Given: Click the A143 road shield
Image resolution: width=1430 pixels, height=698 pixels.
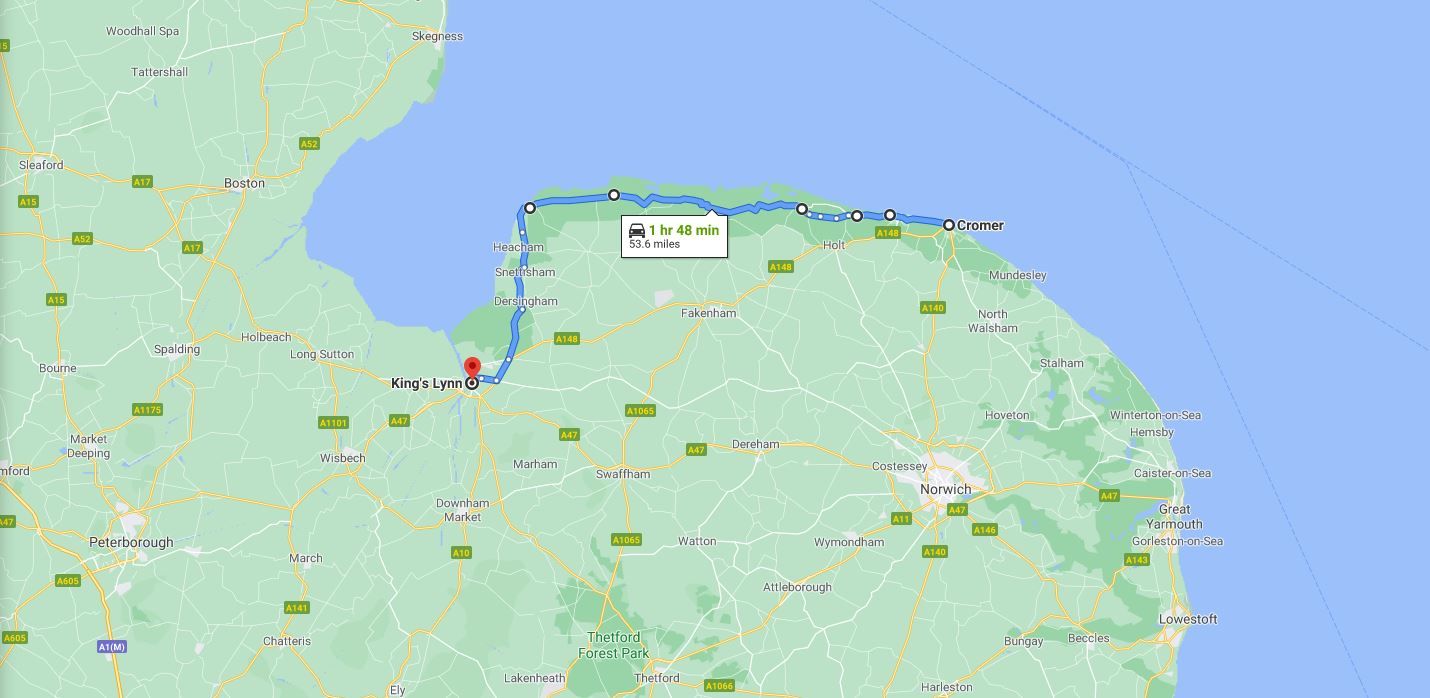Looking at the screenshot, I should [x=1137, y=560].
